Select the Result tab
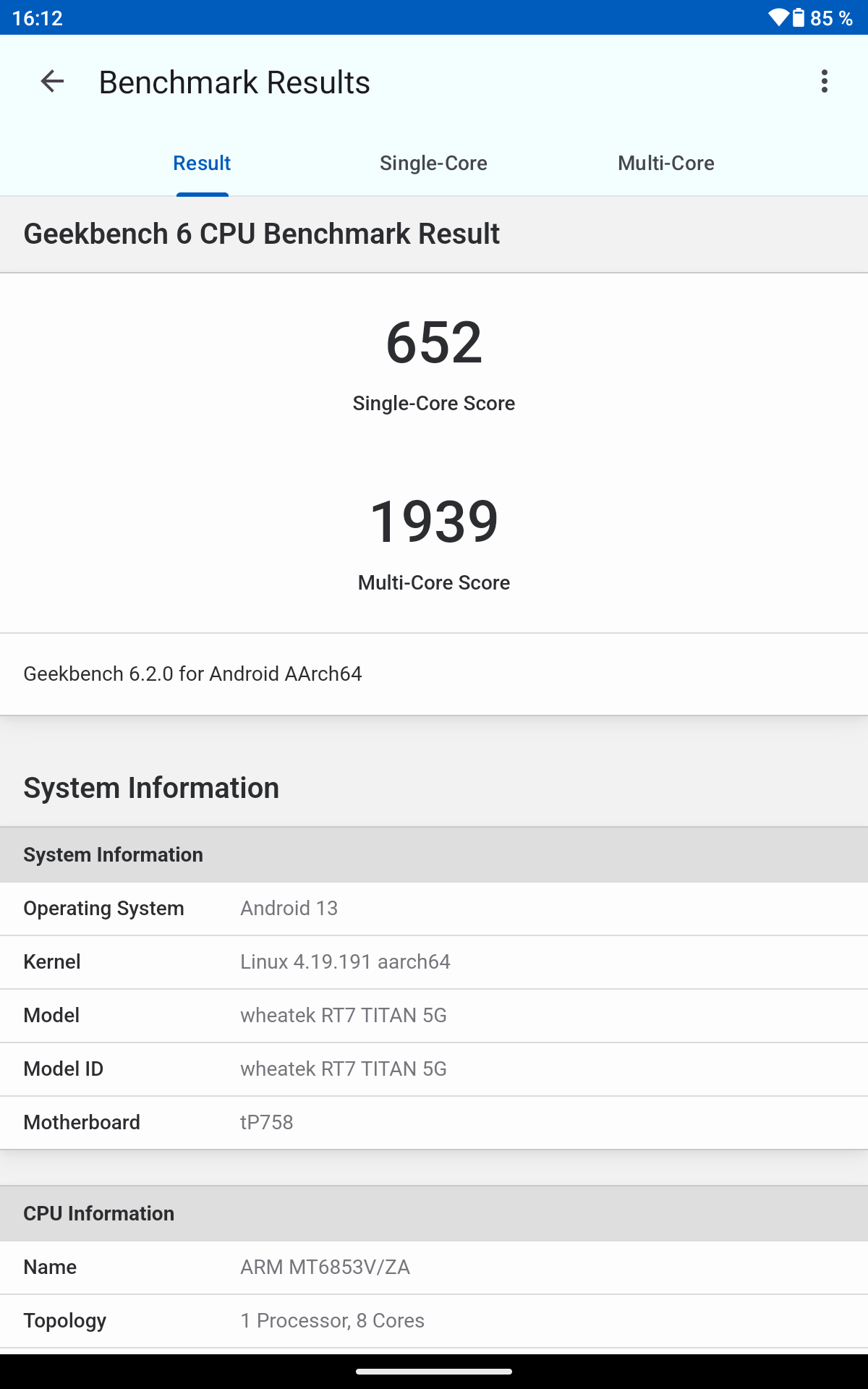The height and width of the screenshot is (1389, 868). click(x=202, y=163)
